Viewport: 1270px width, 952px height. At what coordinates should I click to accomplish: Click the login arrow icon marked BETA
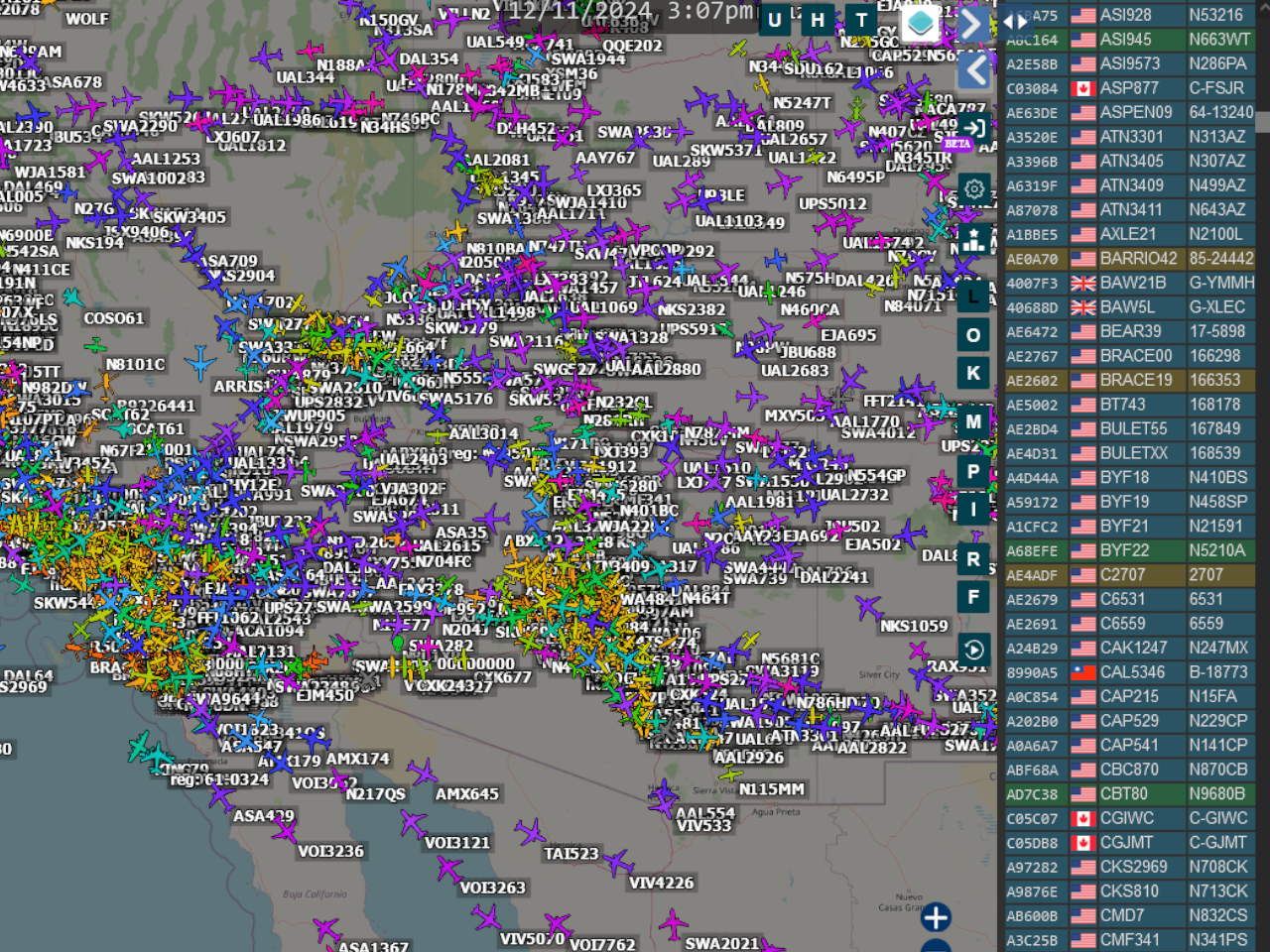click(974, 128)
